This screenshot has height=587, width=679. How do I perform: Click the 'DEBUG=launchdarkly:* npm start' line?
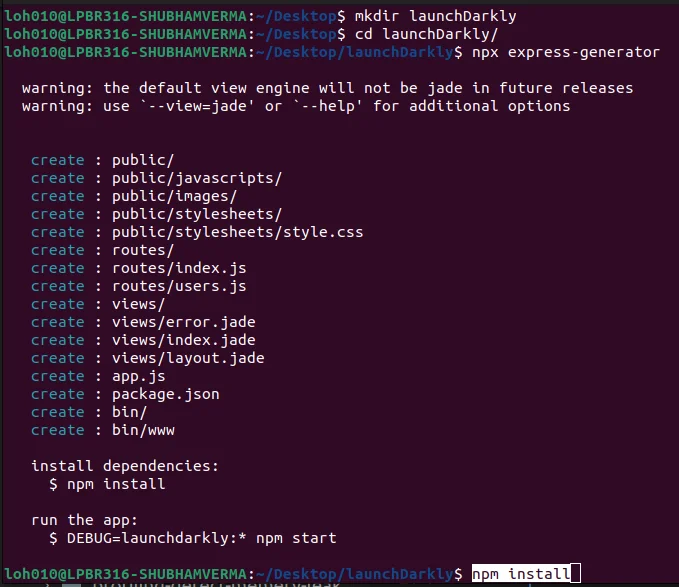(192, 538)
